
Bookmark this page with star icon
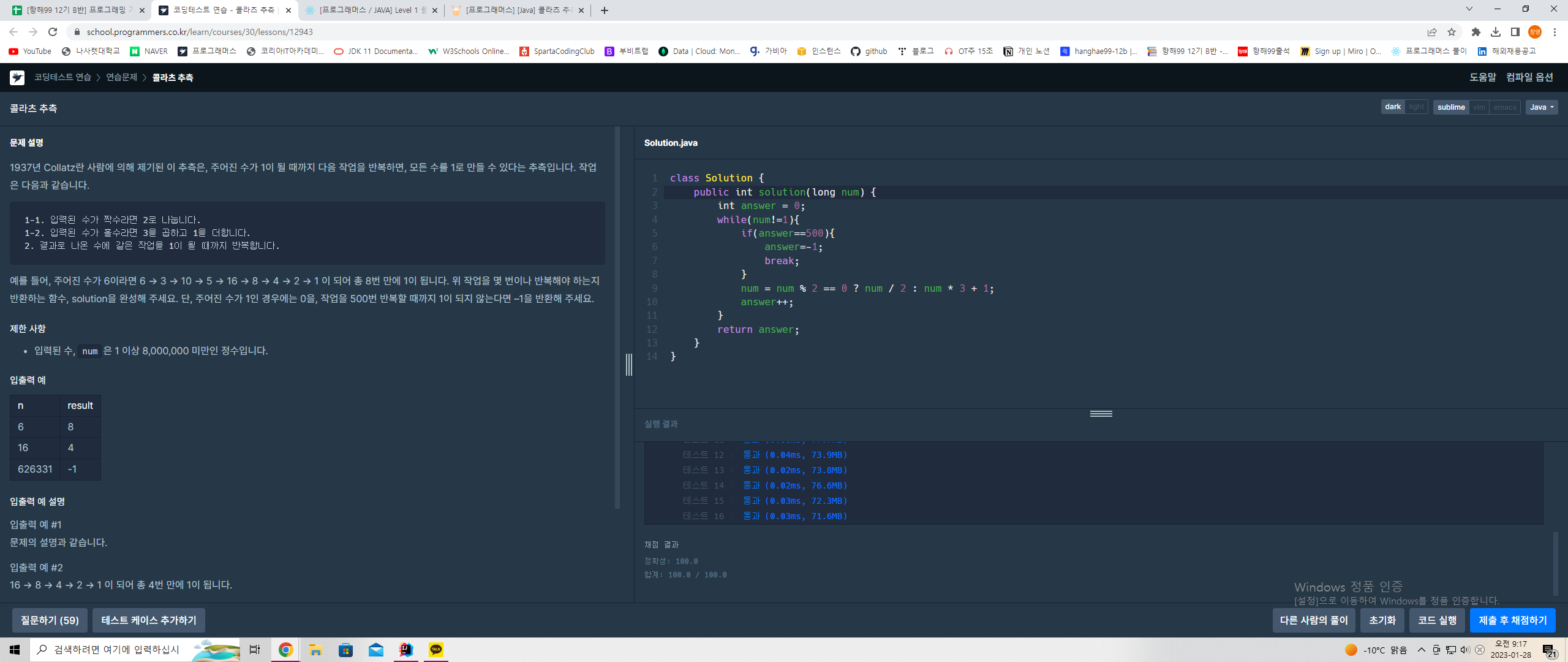[x=1452, y=32]
